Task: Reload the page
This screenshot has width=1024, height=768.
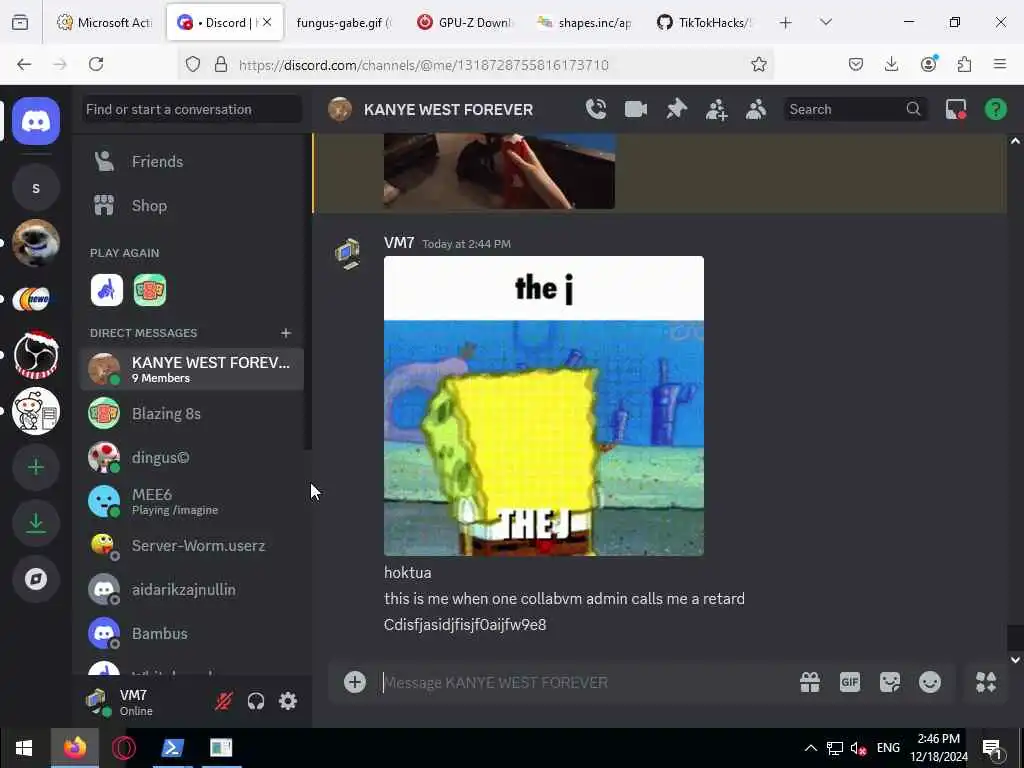Action: click(96, 64)
